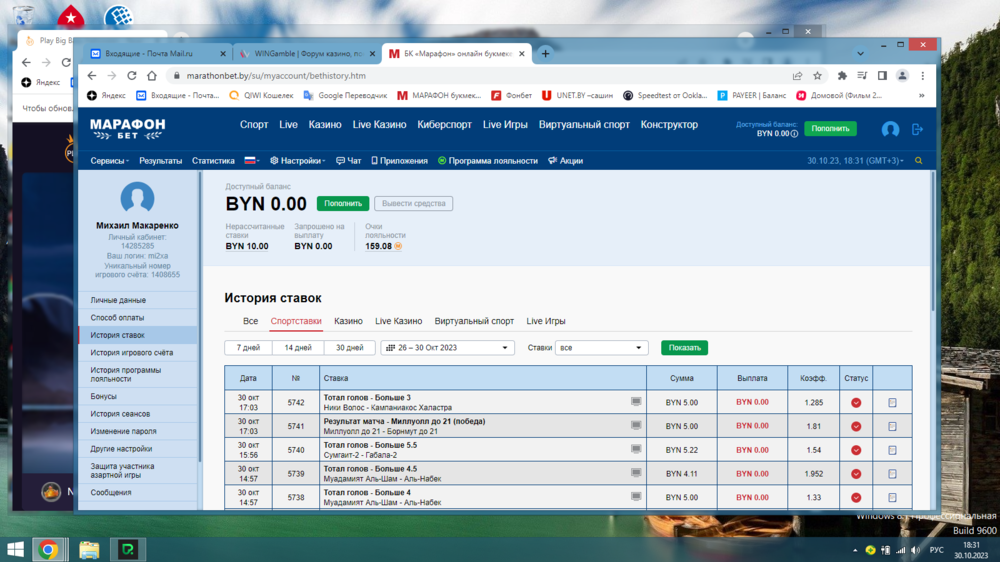Click the Marathon Bet logo
Image resolution: width=1000 pixels, height=562 pixels.
click(x=127, y=128)
